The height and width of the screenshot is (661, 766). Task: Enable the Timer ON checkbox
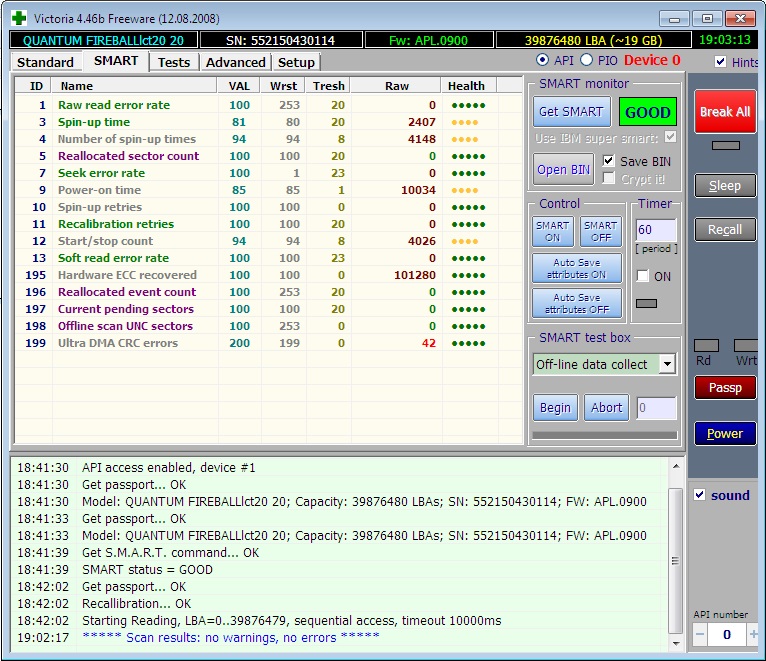(642, 276)
